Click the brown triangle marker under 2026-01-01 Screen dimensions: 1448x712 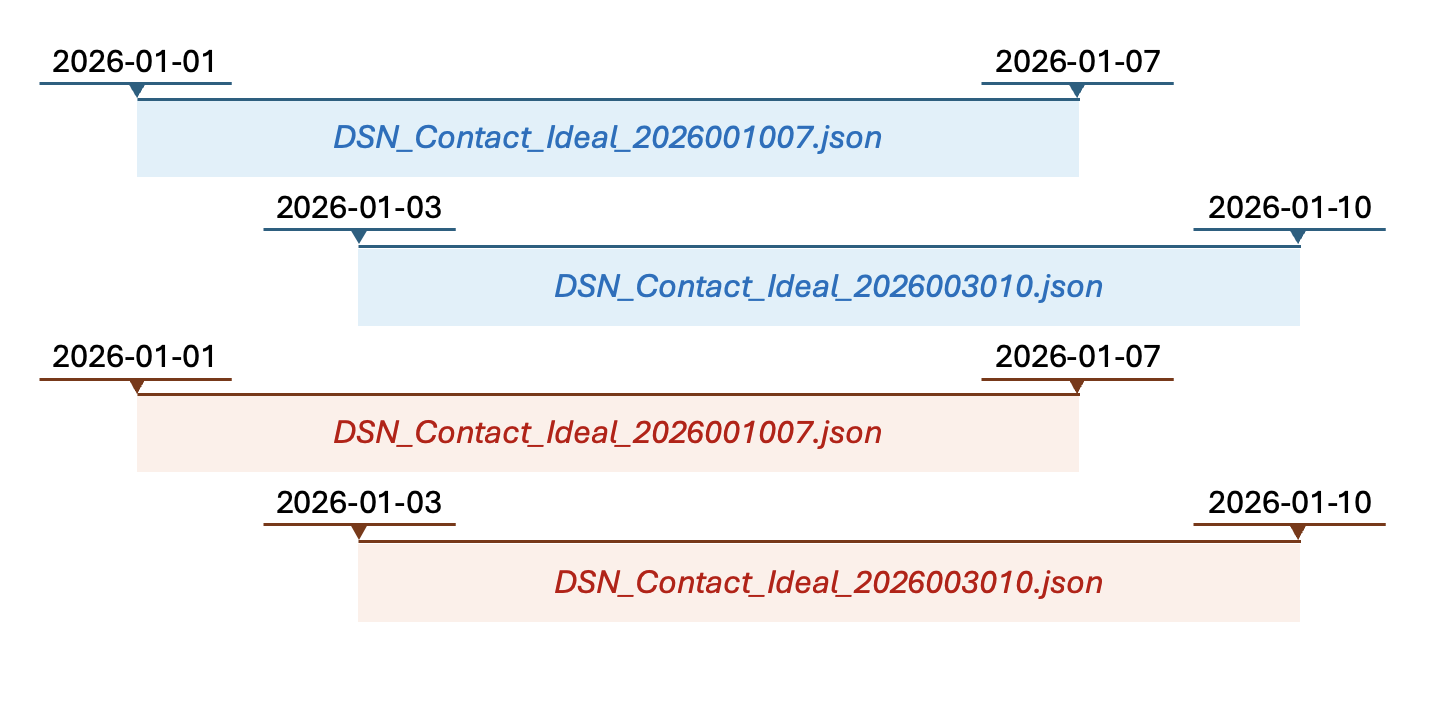(x=137, y=386)
